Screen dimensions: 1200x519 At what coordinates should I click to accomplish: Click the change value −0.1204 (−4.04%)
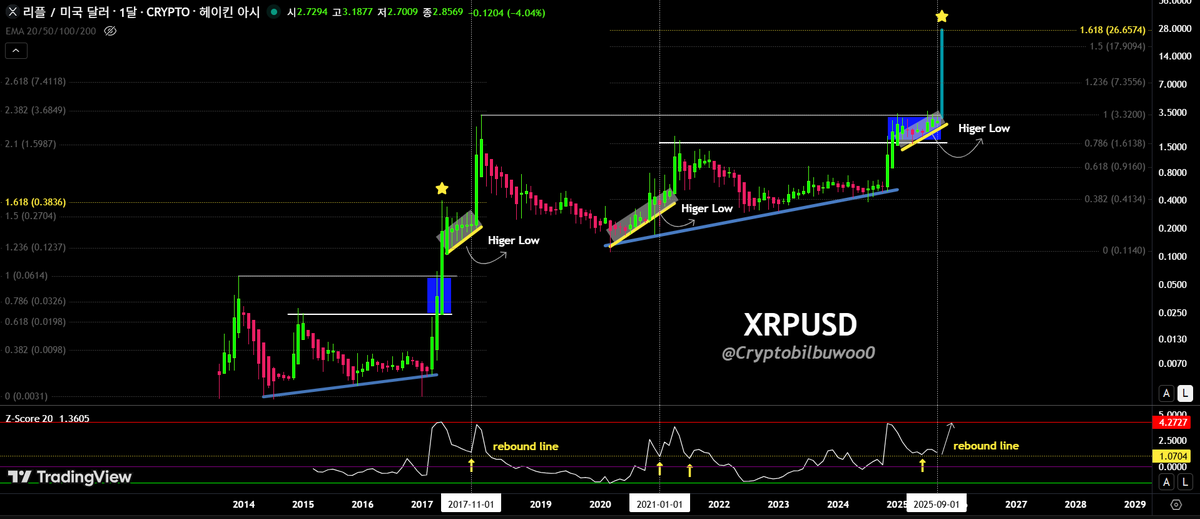tap(506, 12)
